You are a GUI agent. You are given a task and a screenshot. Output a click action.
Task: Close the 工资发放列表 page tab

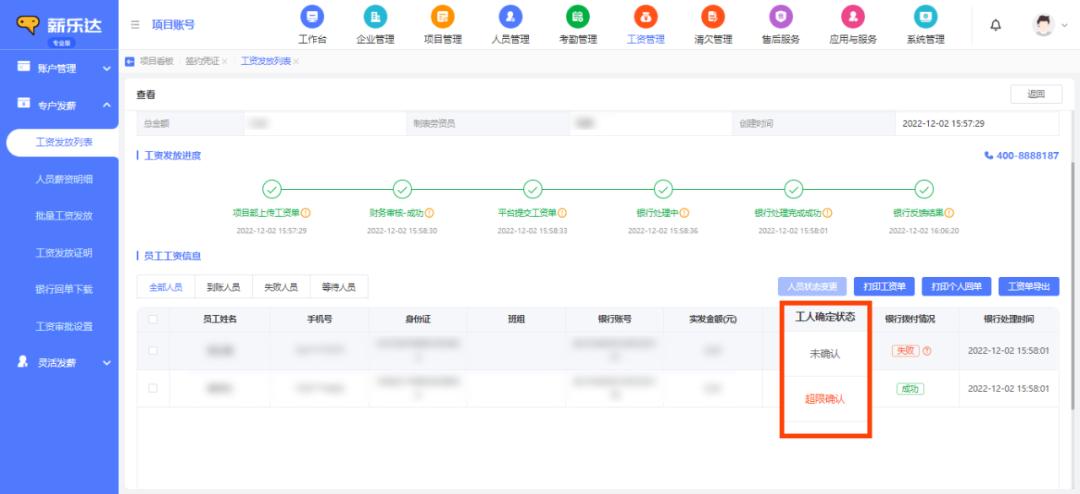296,62
